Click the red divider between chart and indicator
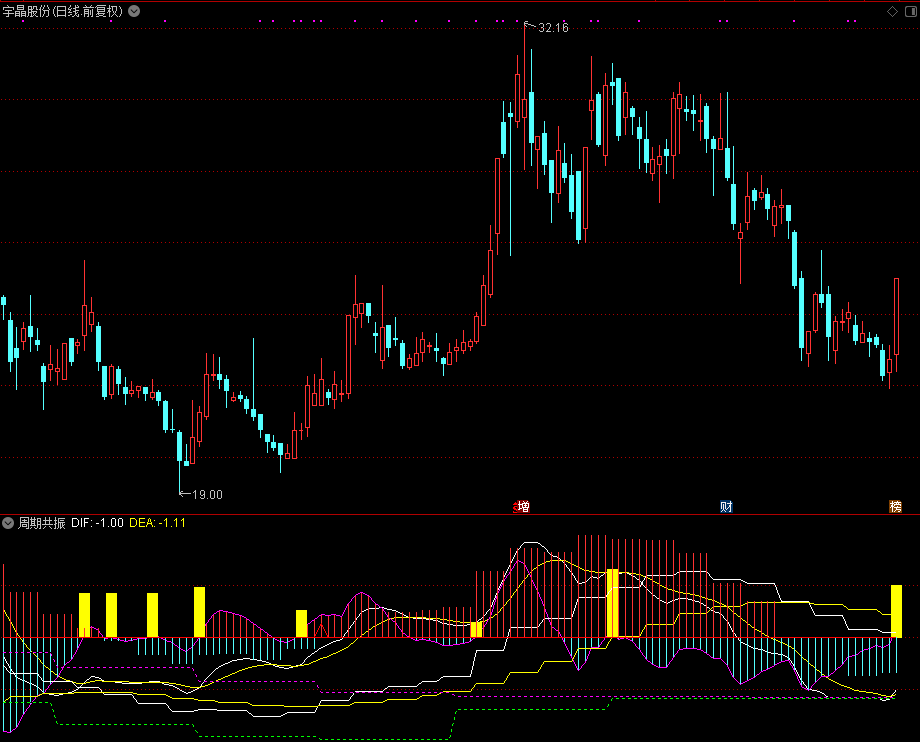Image resolution: width=920 pixels, height=742 pixels. coord(460,515)
